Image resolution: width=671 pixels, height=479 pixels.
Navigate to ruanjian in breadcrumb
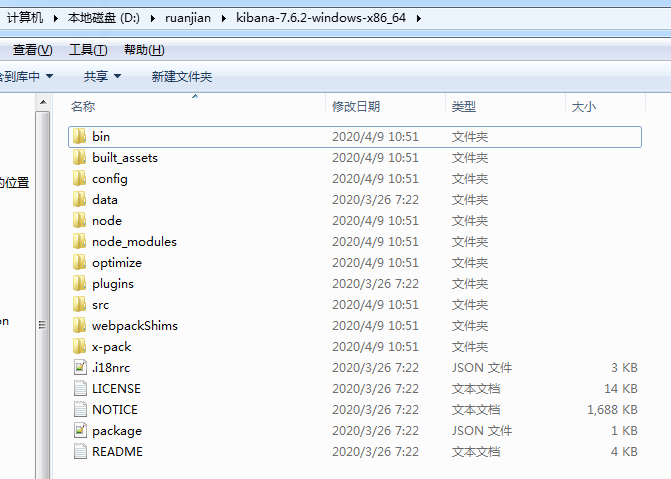(x=188, y=18)
